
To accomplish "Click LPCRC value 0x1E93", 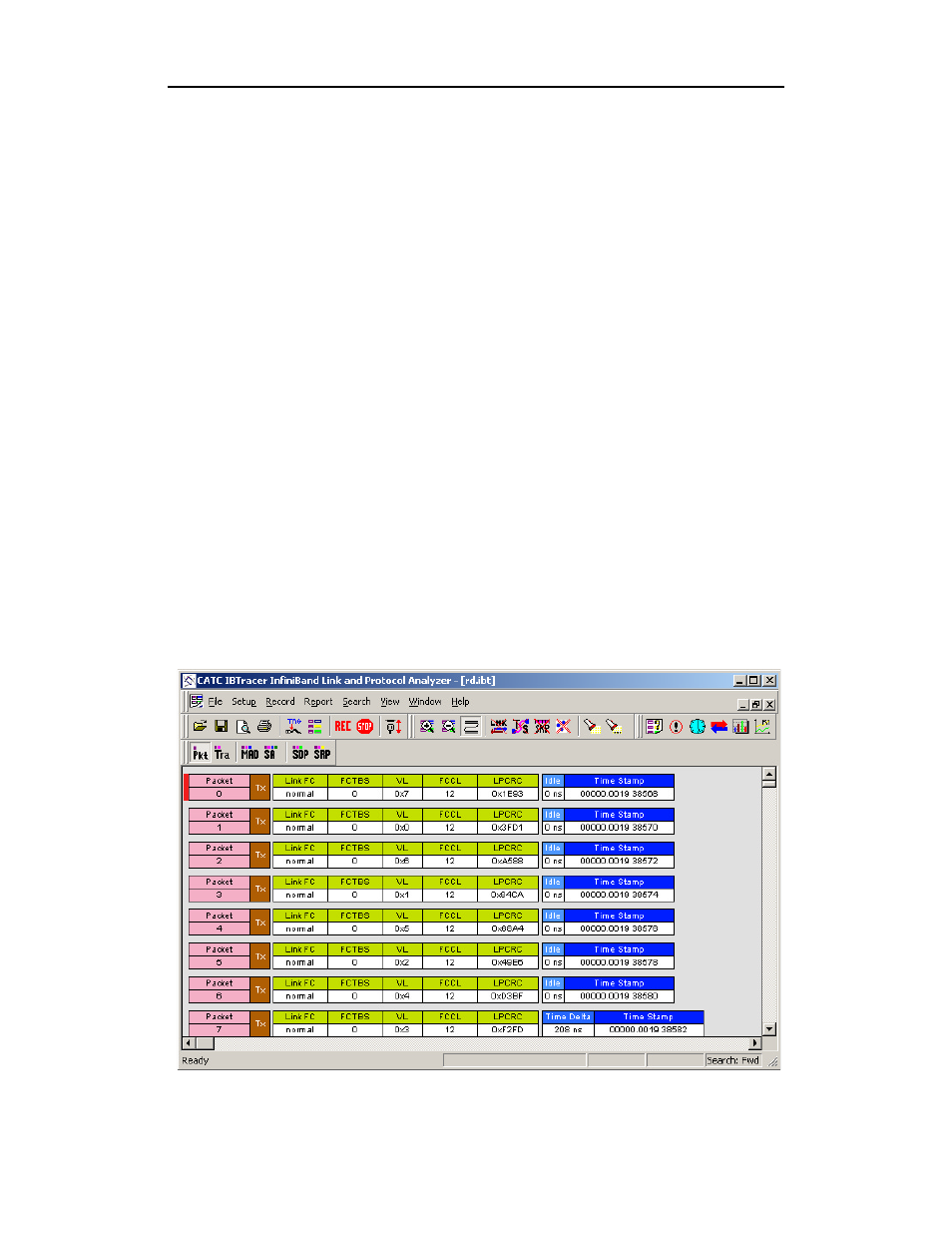I will pos(508,794).
